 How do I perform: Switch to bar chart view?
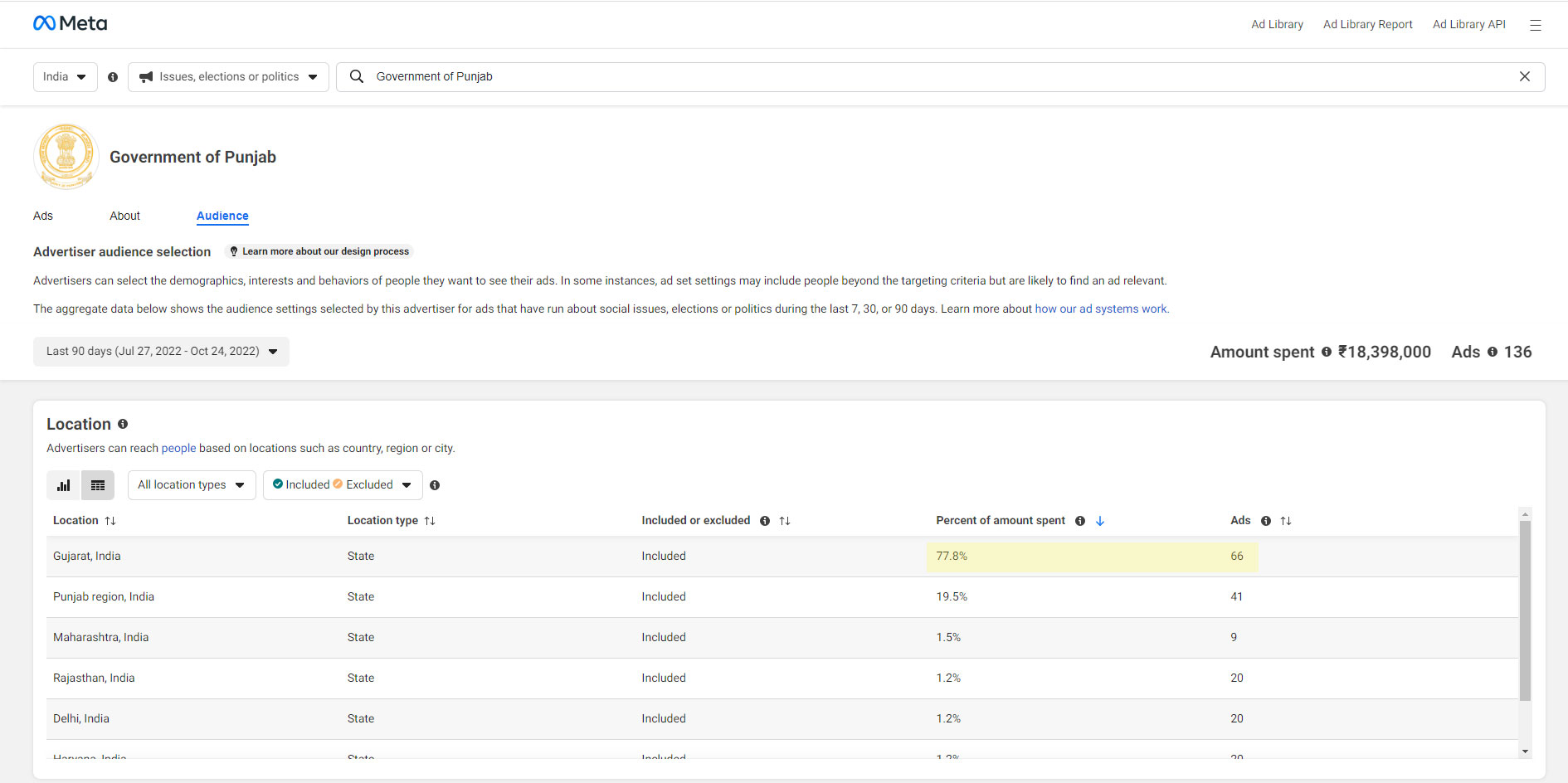pyautogui.click(x=64, y=485)
